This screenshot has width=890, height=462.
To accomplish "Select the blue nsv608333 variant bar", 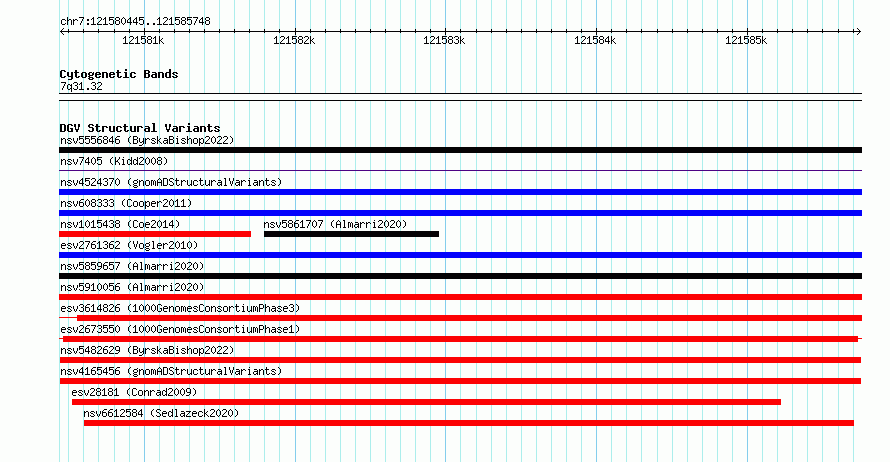I will coord(460,213).
